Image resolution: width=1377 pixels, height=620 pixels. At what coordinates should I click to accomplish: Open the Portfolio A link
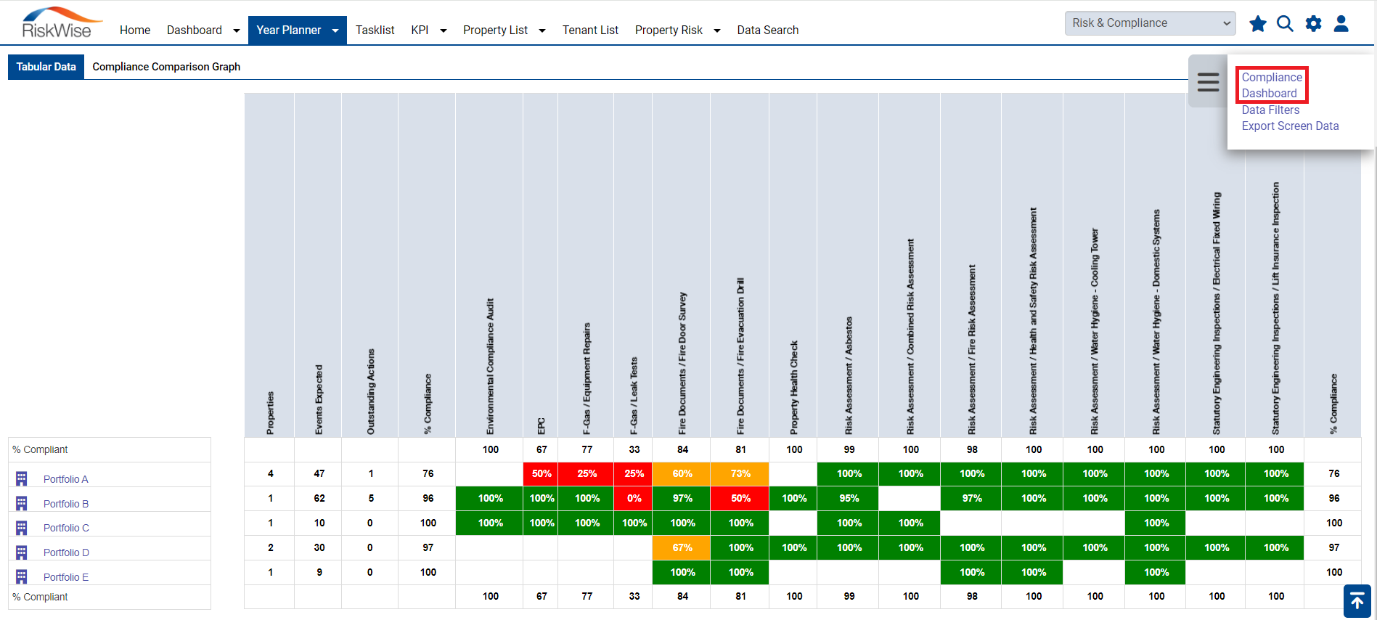click(x=66, y=480)
